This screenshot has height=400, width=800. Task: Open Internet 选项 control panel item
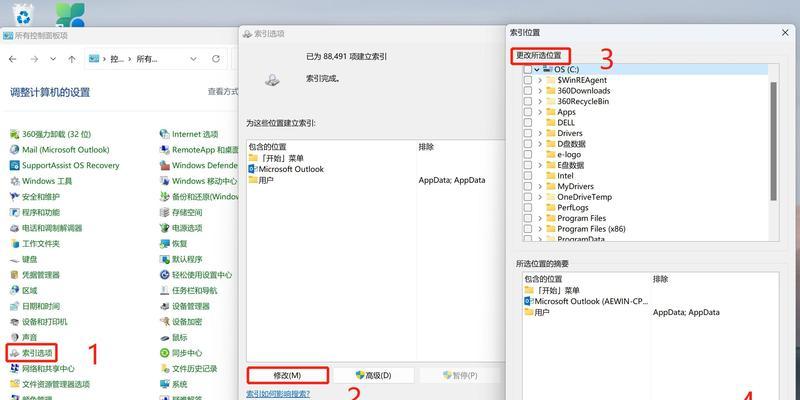tap(194, 134)
